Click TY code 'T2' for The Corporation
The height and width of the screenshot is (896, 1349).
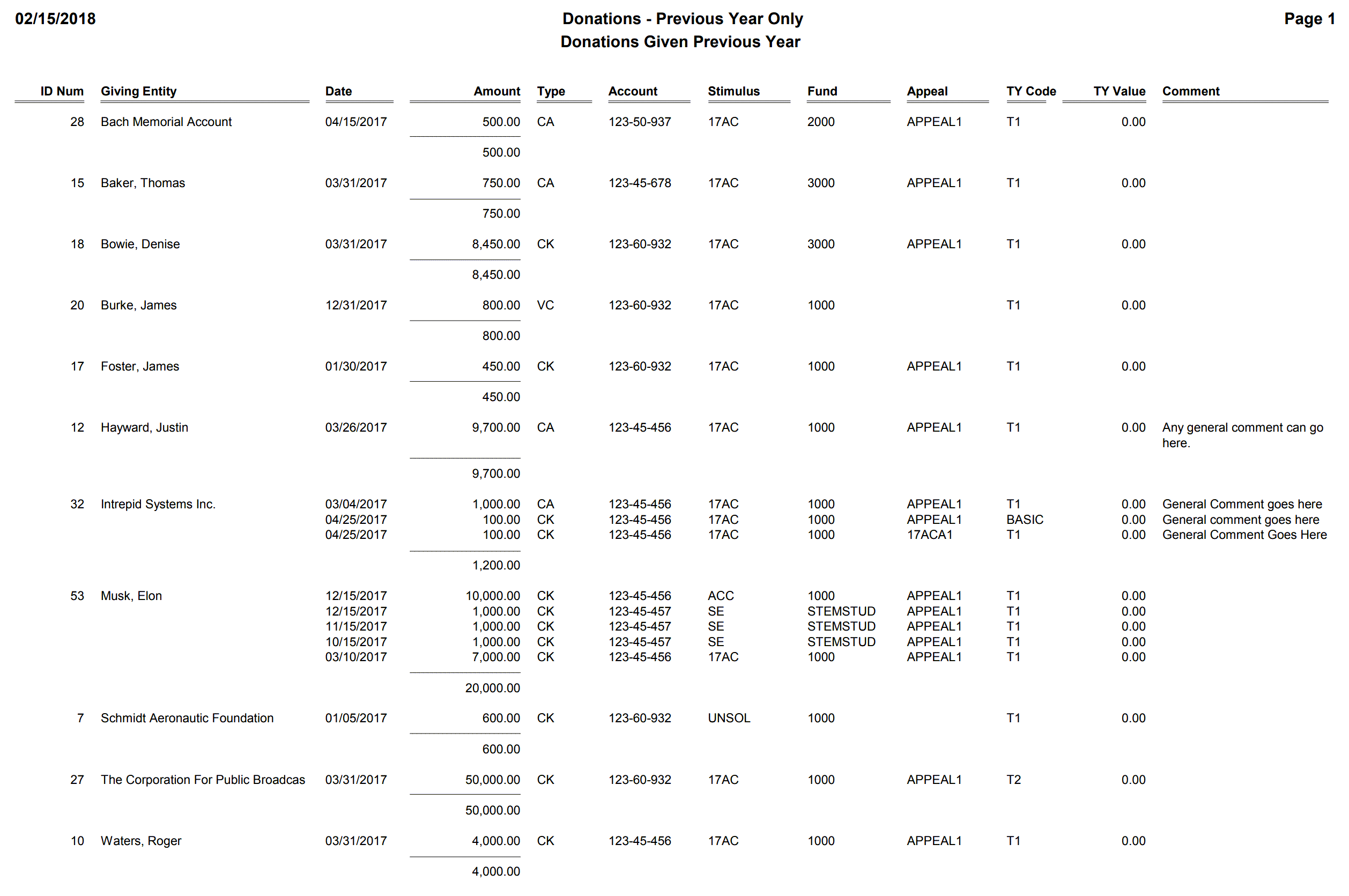[x=1013, y=780]
